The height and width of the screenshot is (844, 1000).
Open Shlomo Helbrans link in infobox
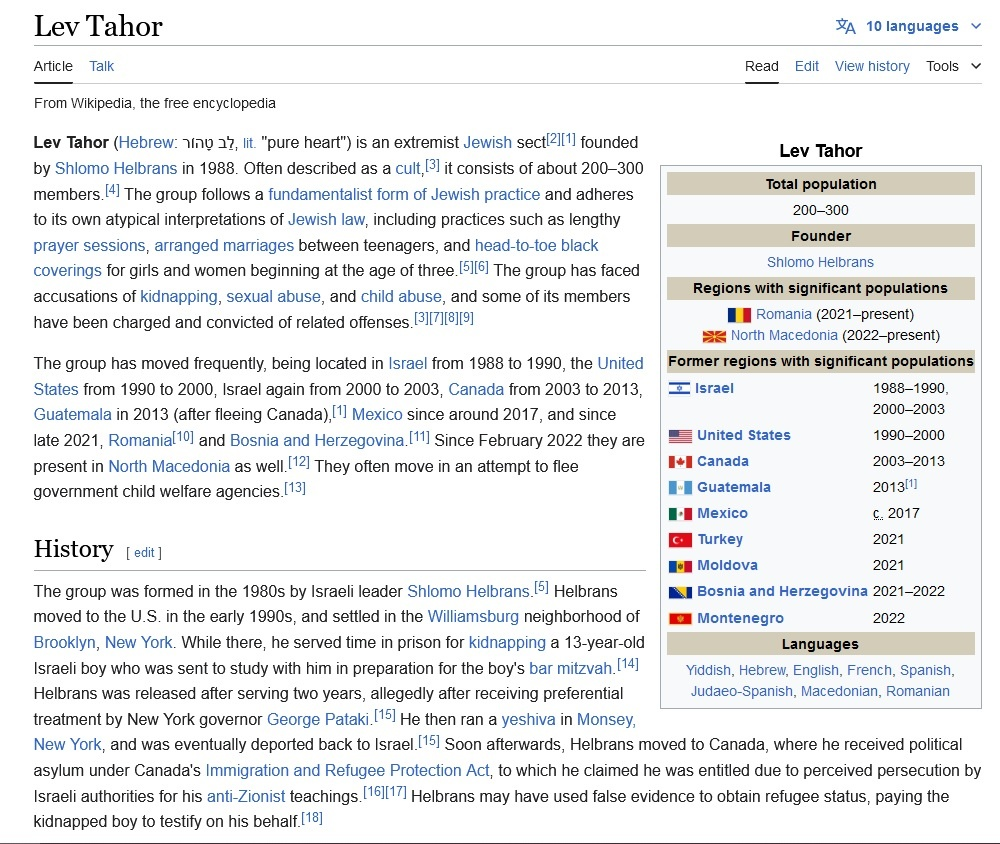(820, 262)
